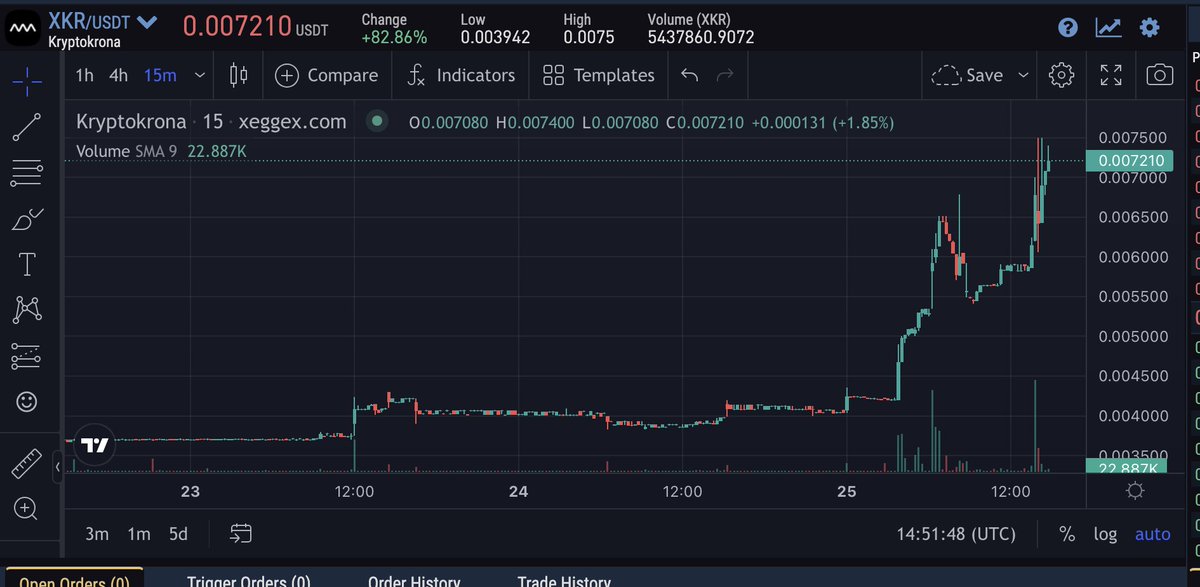Open the prediction and measurement tools
Image resolution: width=1200 pixels, height=587 pixels.
coord(27,356)
